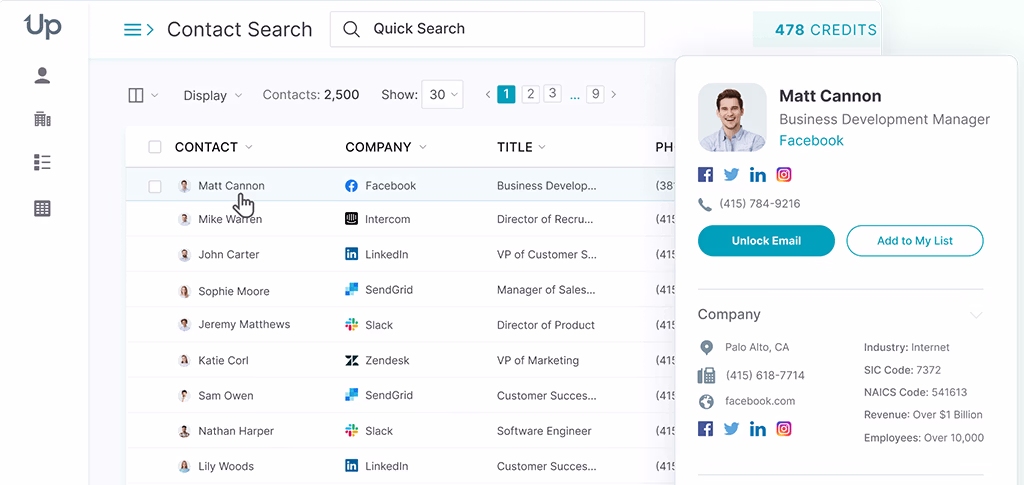This screenshot has height=485, width=1024.
Task: Collapse the Company section chevron
Action: coord(976,315)
